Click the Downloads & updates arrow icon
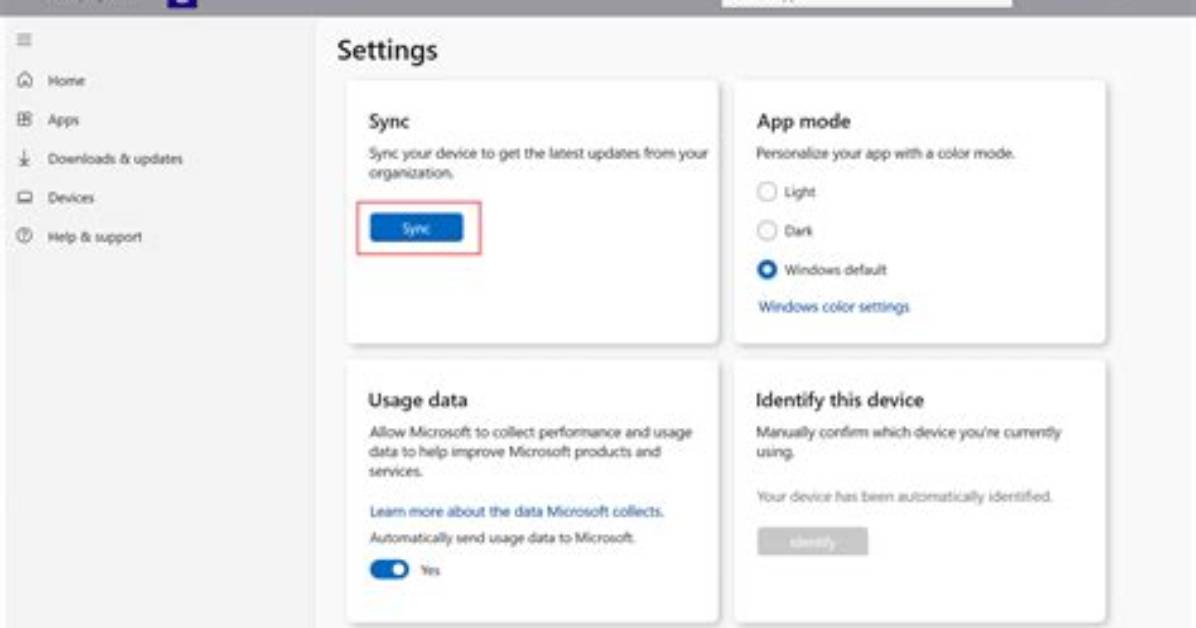1196x628 pixels. coord(24,158)
